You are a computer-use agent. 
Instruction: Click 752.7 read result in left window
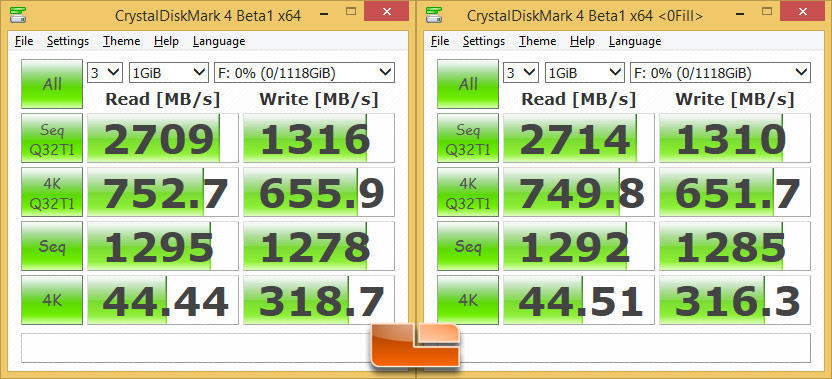click(x=163, y=192)
